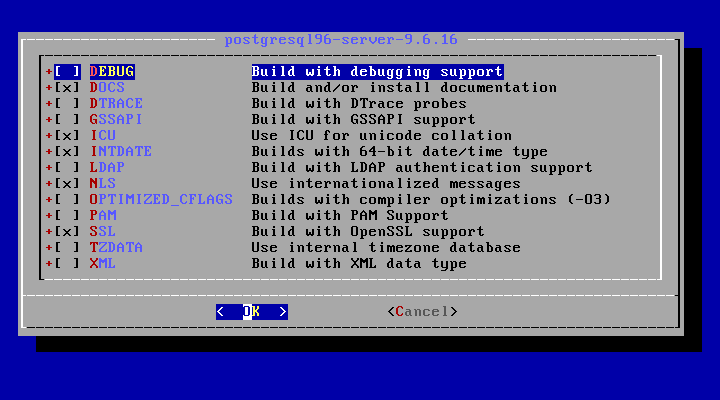Uncheck the INTDATE option checkbox
The height and width of the screenshot is (400, 720).
click(x=68, y=152)
